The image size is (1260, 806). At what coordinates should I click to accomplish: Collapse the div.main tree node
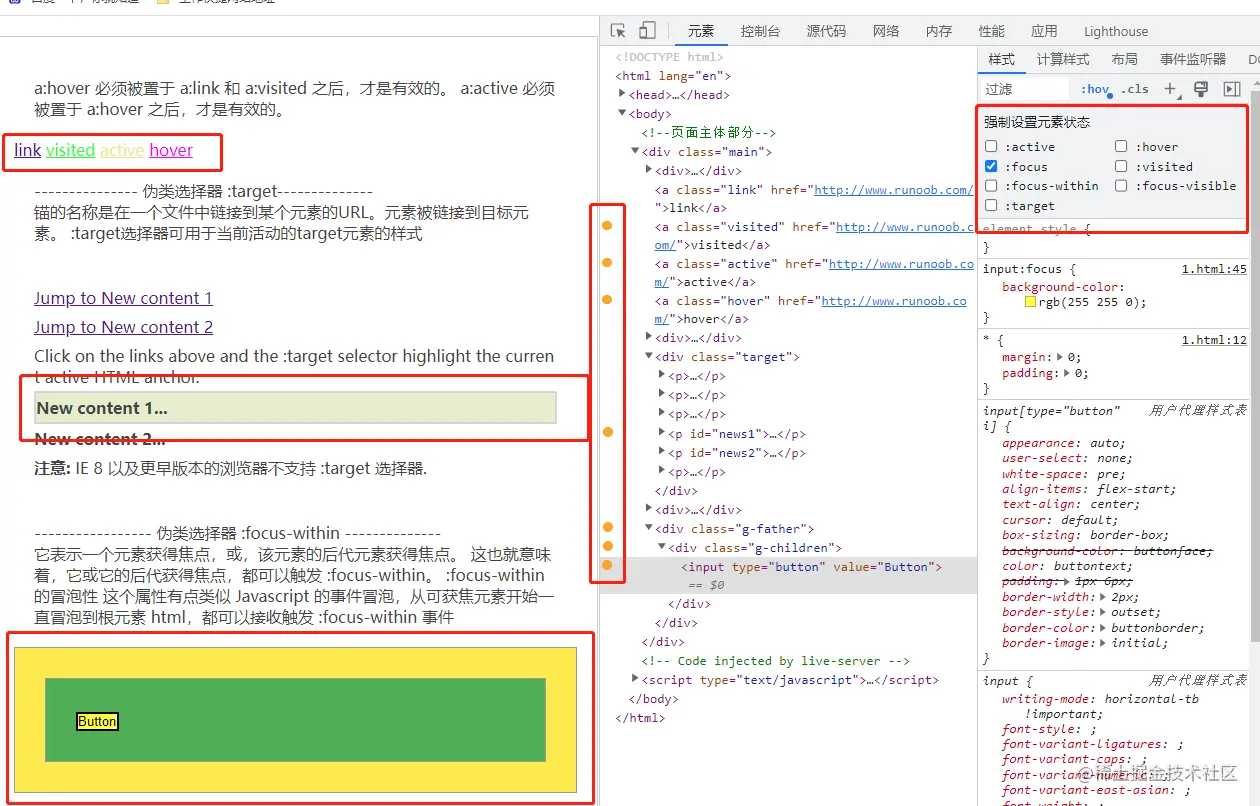636,150
